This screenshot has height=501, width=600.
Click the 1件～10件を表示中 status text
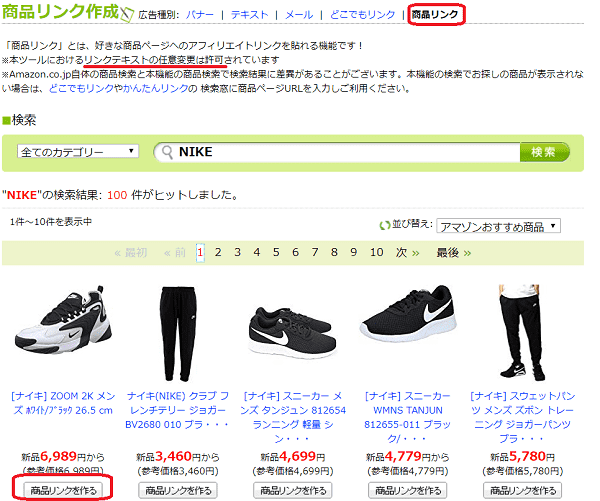(51, 222)
